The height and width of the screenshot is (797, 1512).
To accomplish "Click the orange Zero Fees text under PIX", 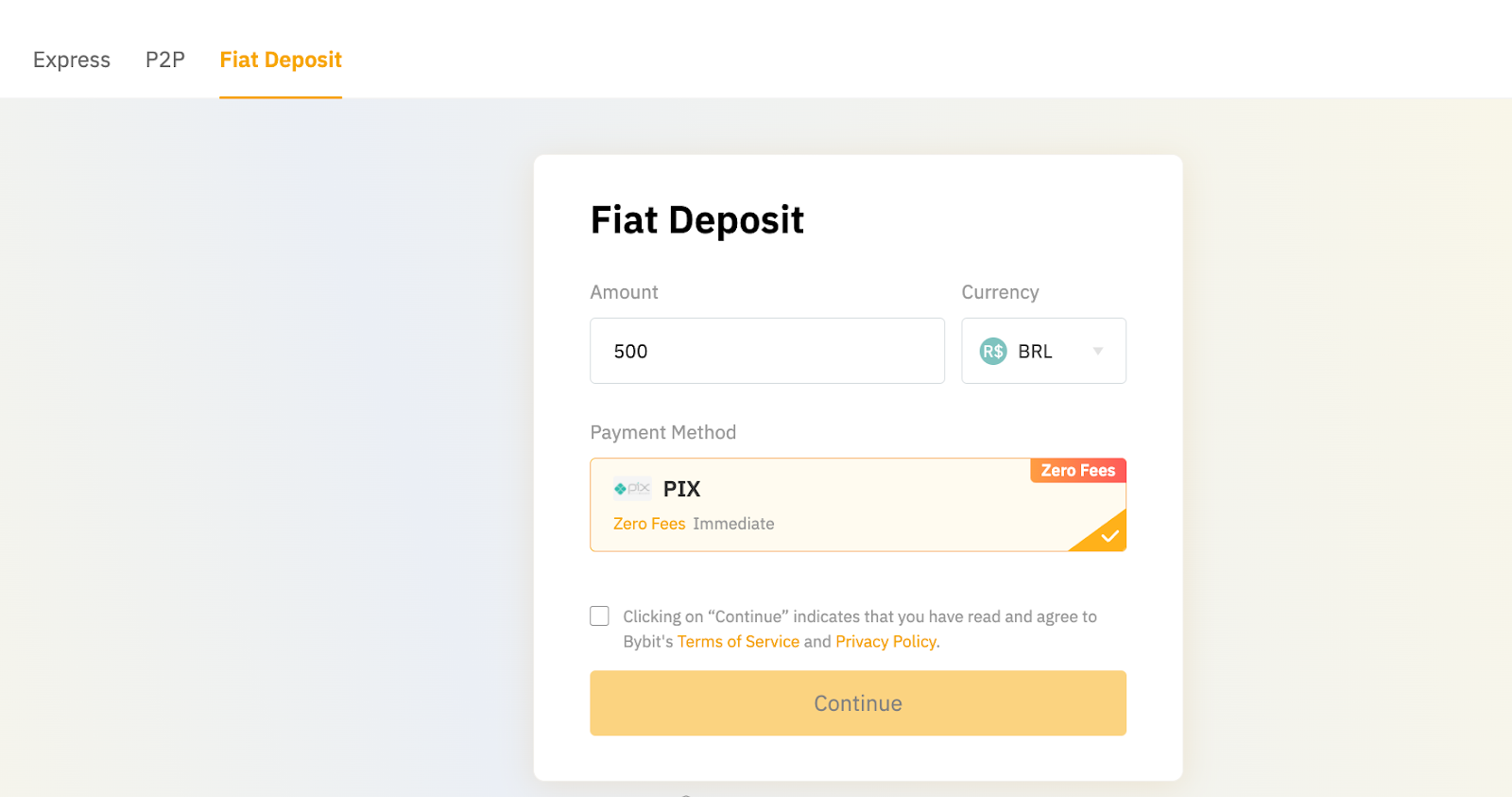I will coord(649,524).
